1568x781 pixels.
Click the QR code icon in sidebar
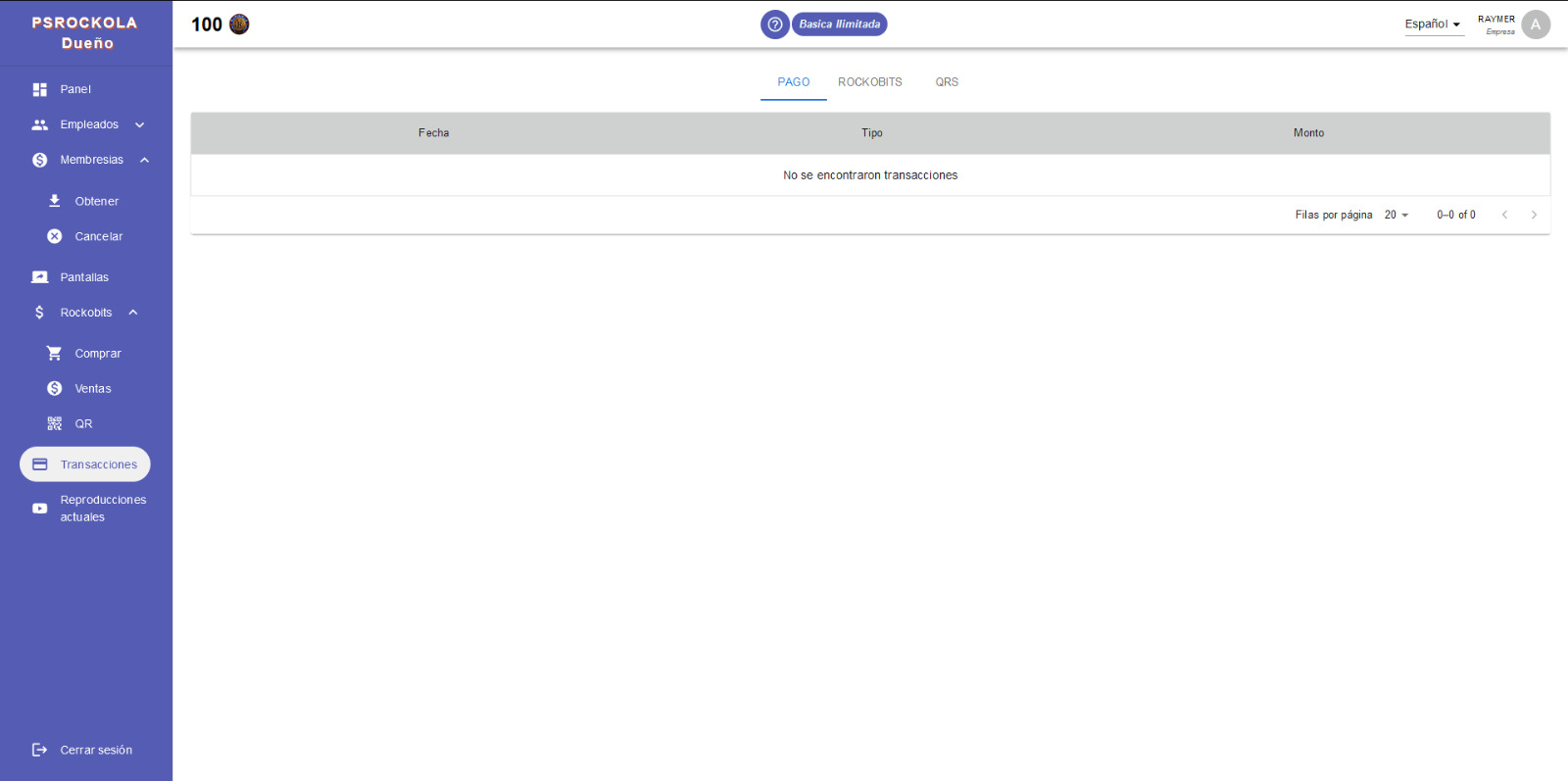(x=55, y=424)
